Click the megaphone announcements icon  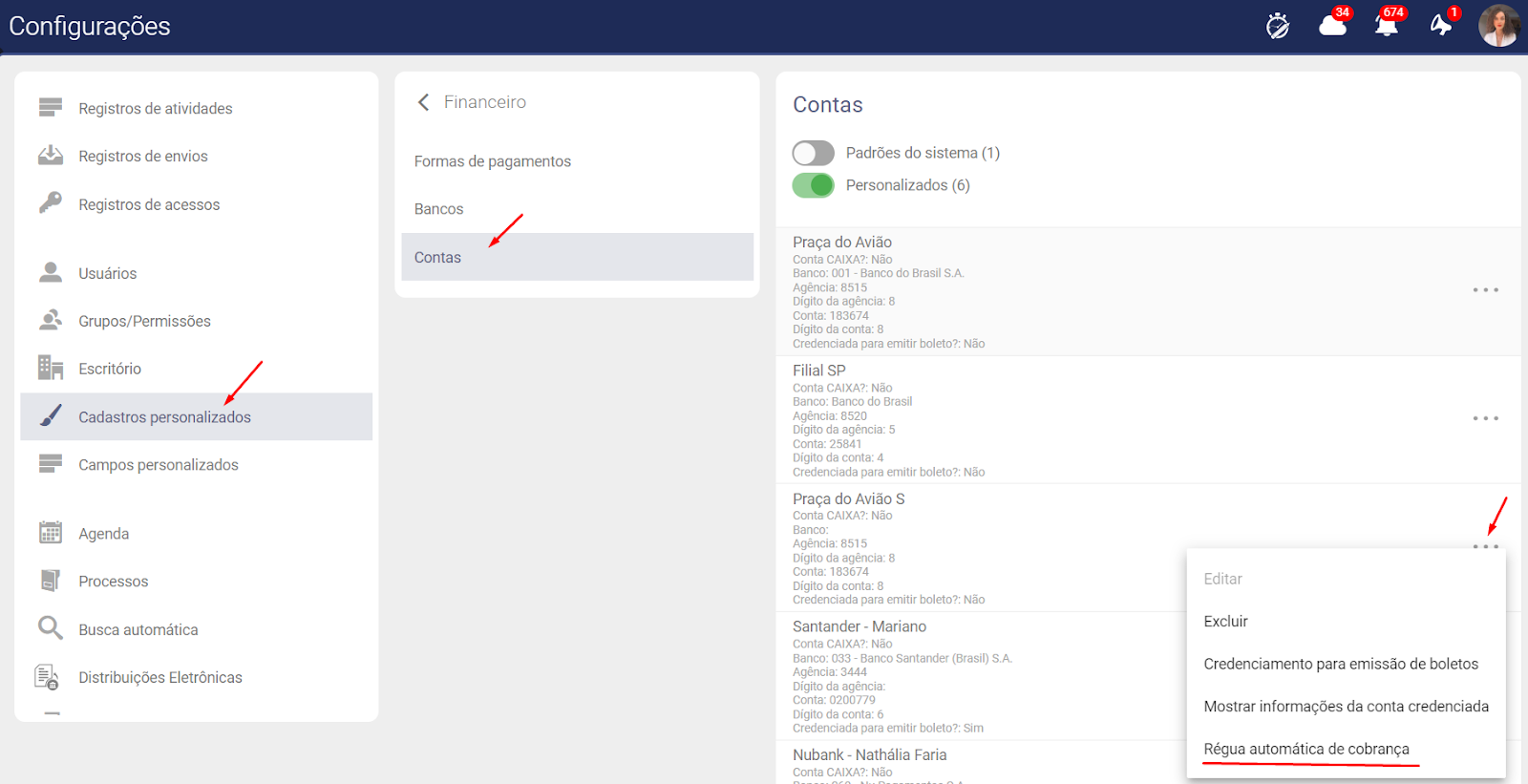pyautogui.click(x=1440, y=26)
